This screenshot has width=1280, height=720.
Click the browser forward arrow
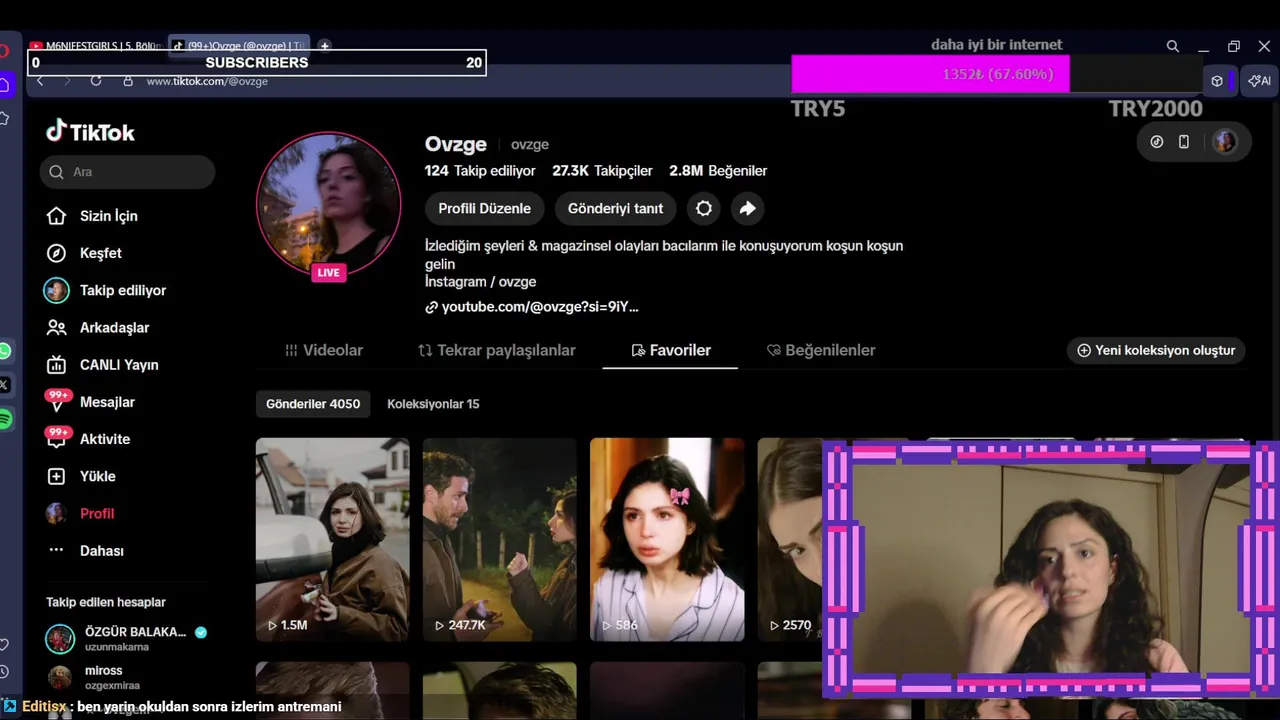click(68, 81)
